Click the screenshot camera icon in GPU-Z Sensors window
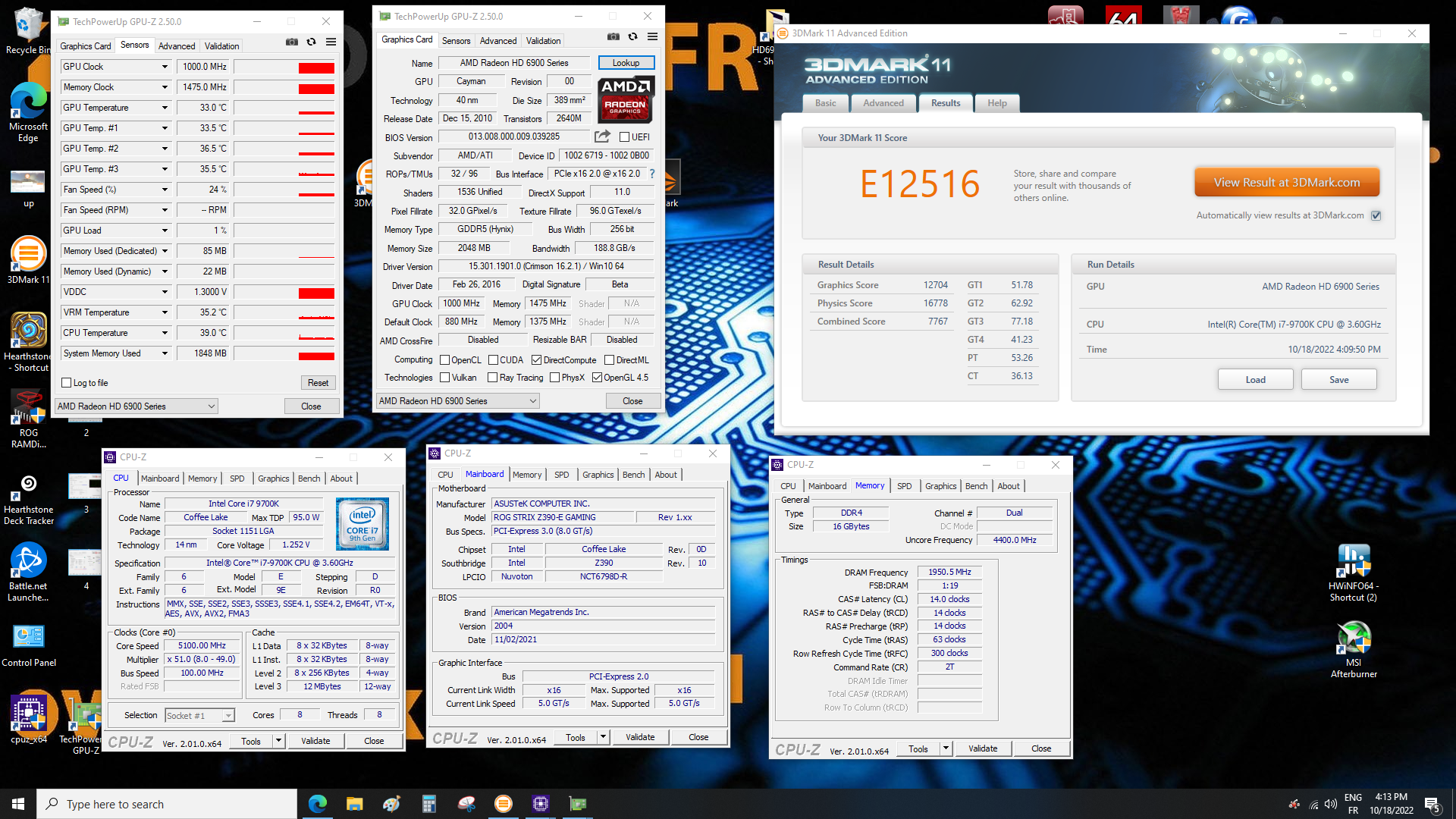Image resolution: width=1456 pixels, height=819 pixels. click(x=291, y=42)
